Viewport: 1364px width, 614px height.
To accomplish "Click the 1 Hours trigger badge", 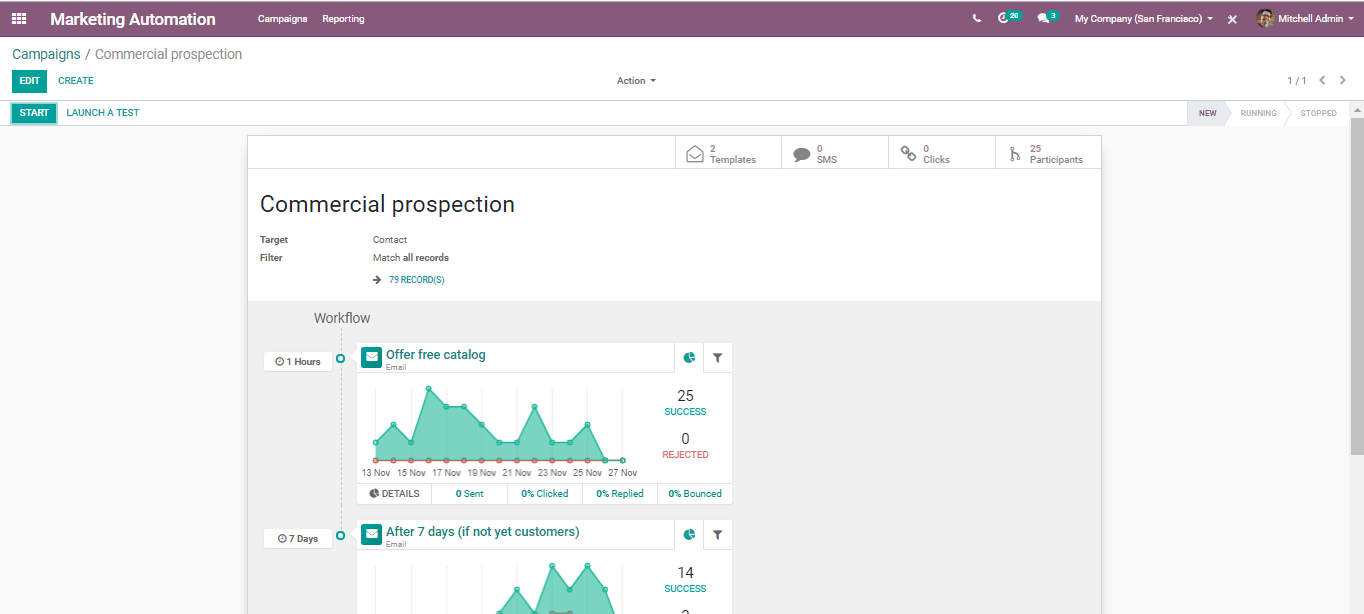I will [298, 362].
